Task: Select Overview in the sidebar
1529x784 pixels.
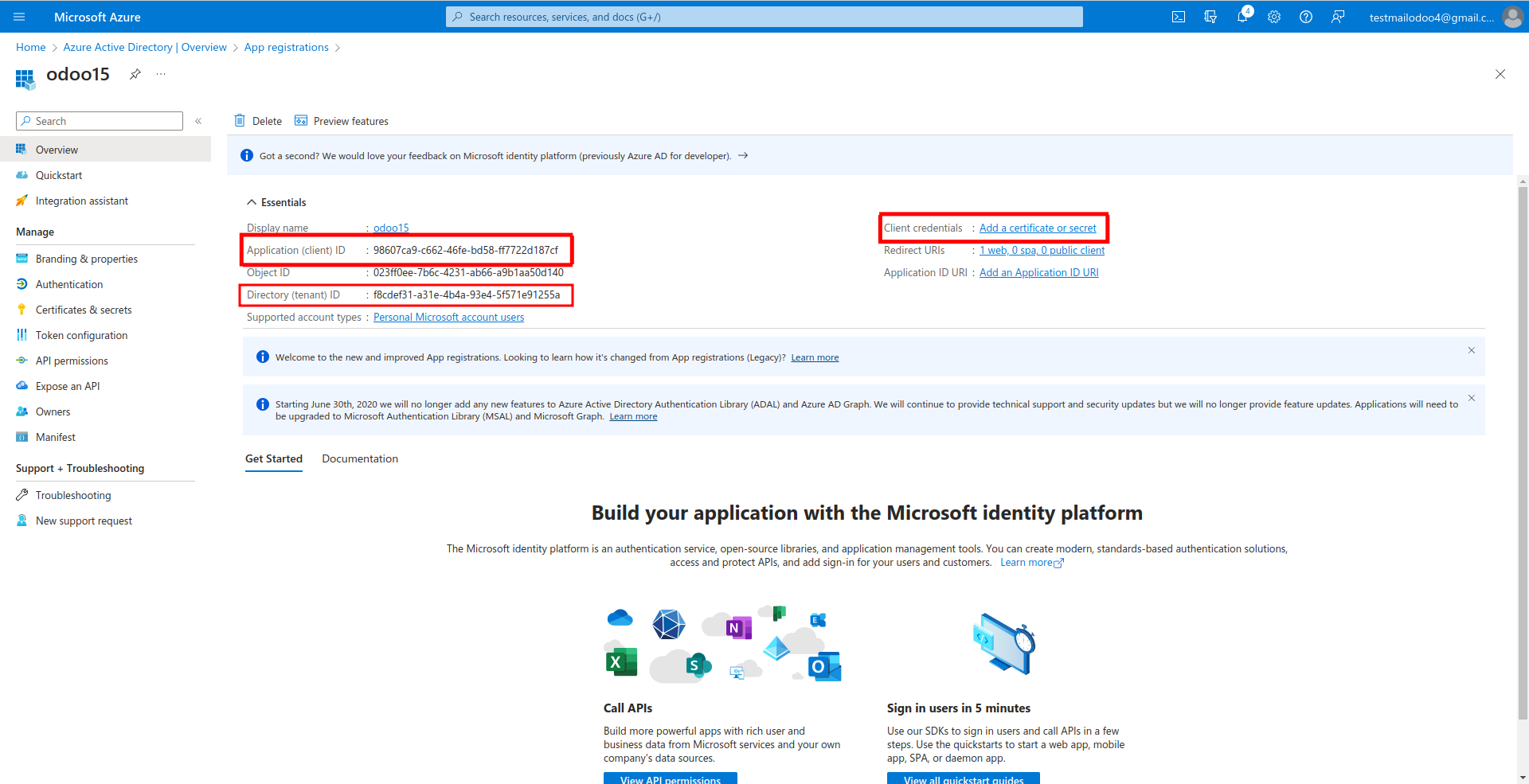Action: click(x=105, y=150)
